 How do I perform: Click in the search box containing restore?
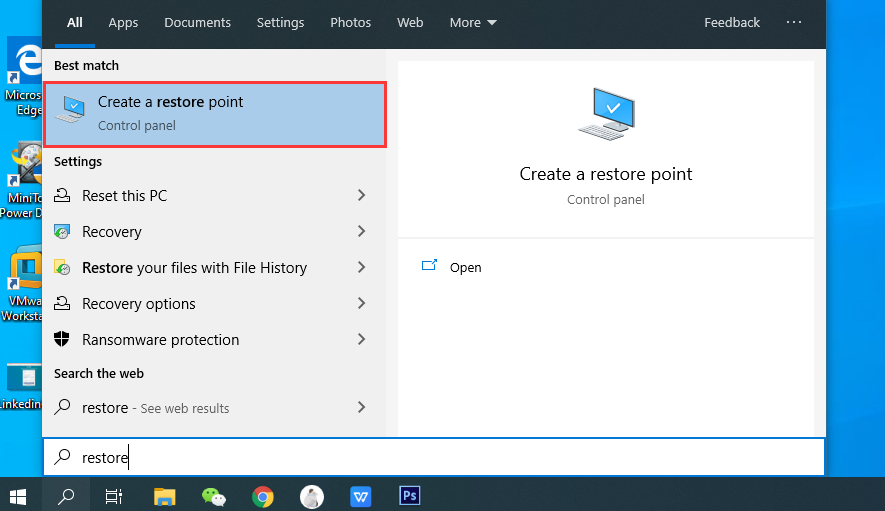tap(434, 457)
